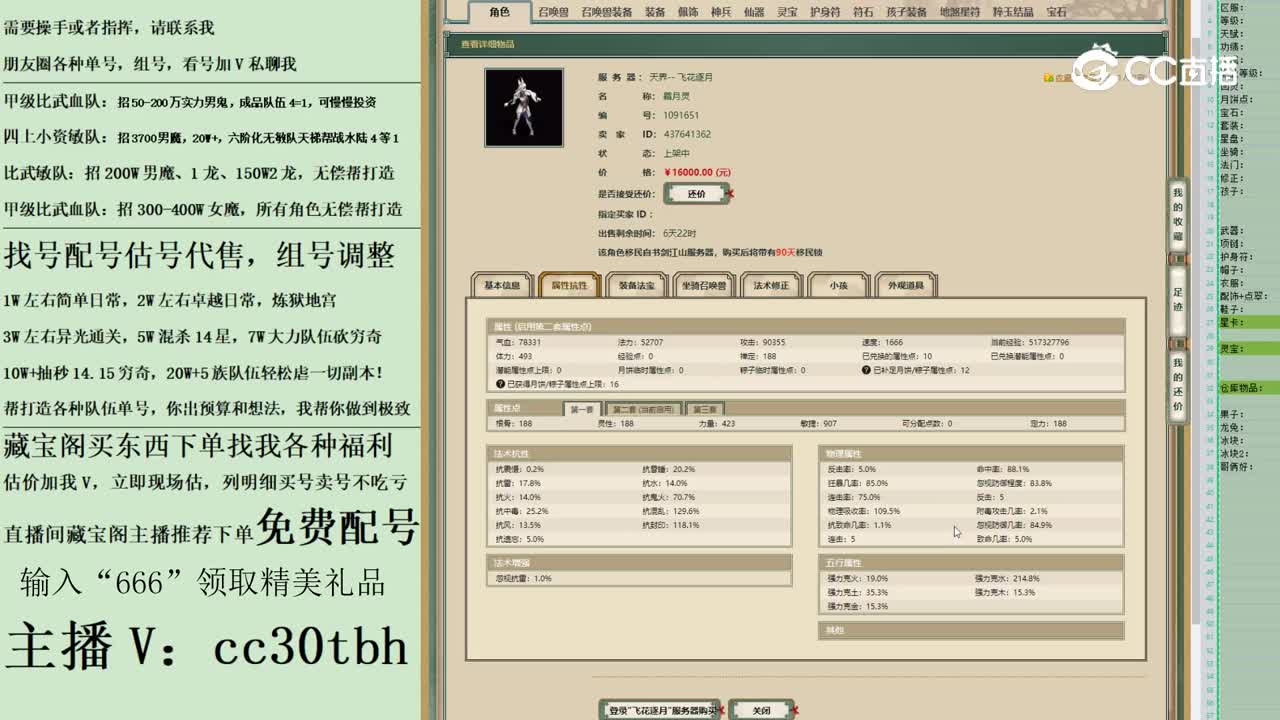
Task: Click the 气血: 78331 value
Action: click(518, 342)
